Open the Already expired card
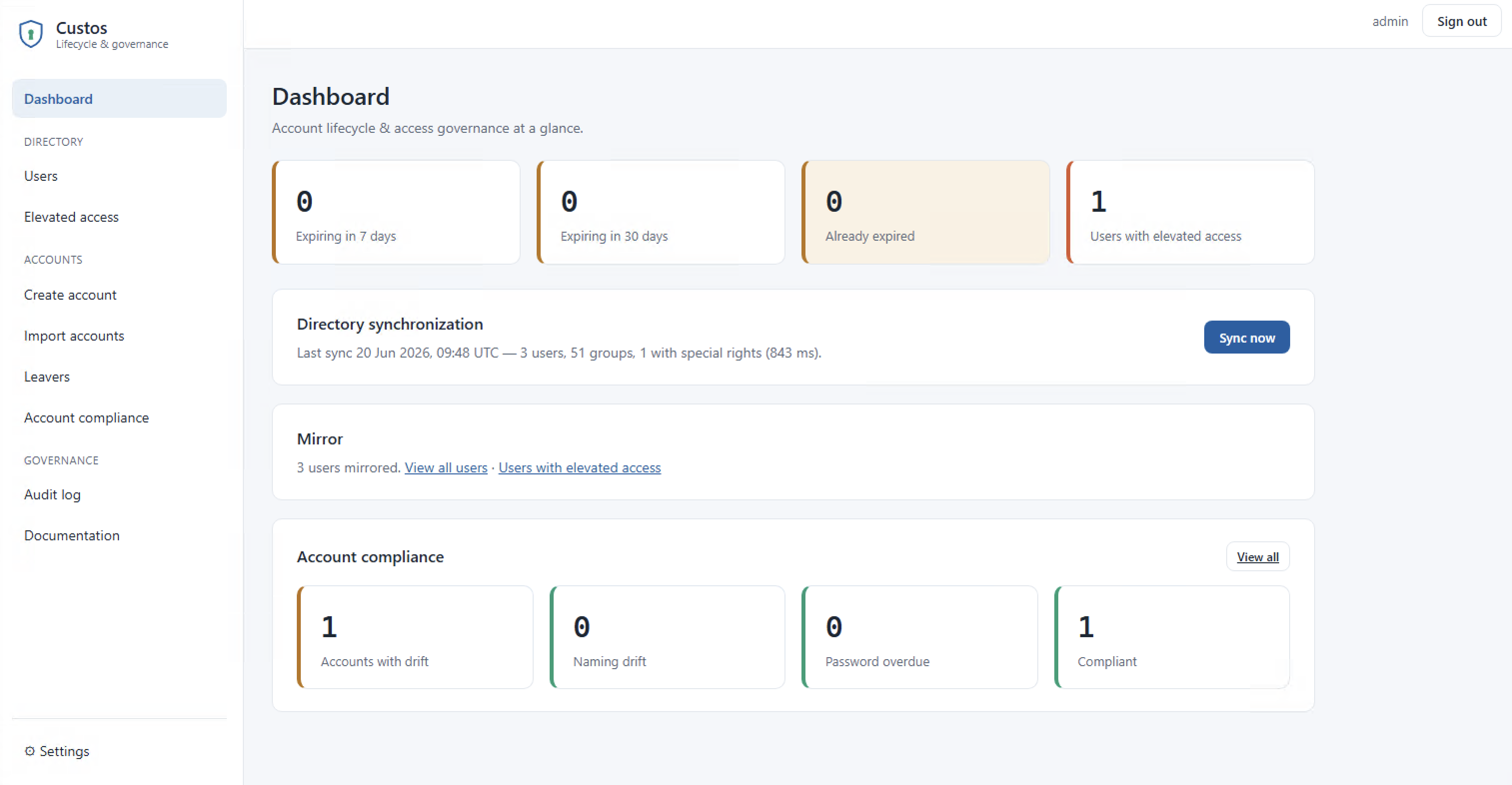1512x785 pixels. click(925, 212)
